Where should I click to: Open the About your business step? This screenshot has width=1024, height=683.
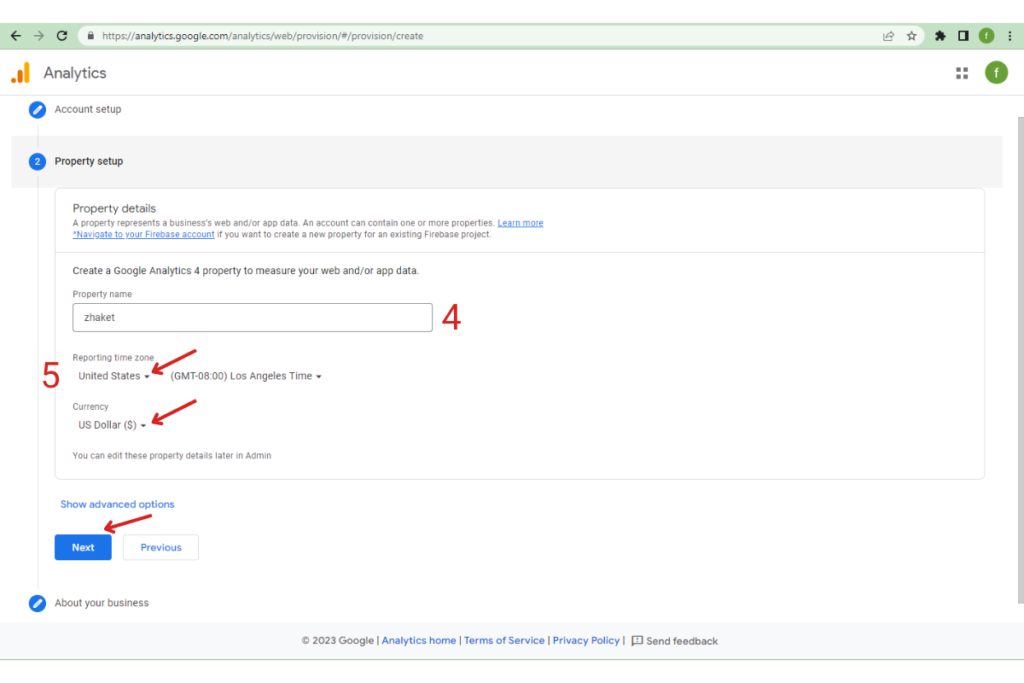click(101, 603)
